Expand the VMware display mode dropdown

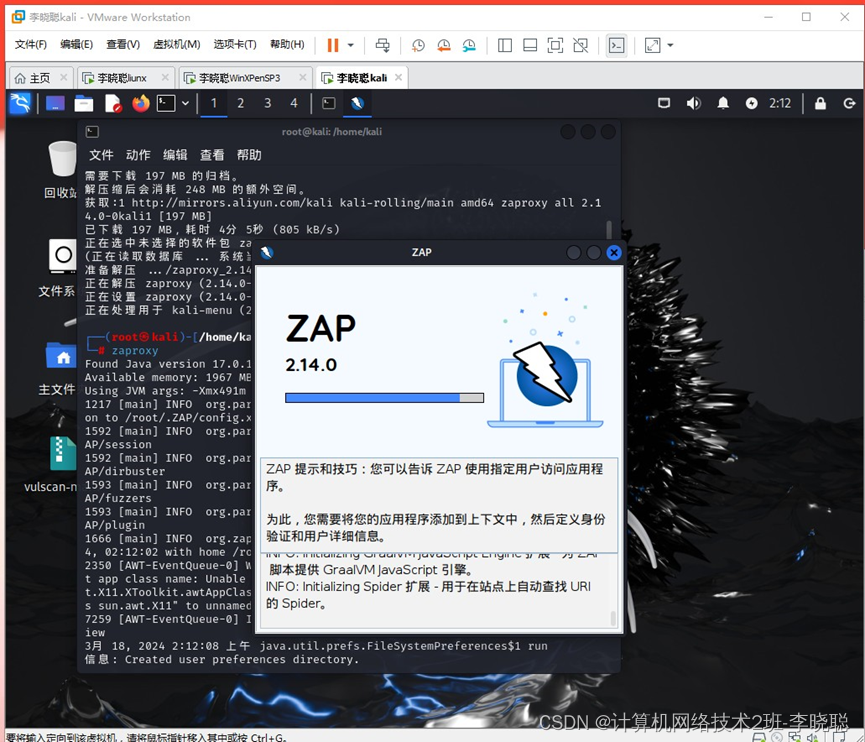[671, 45]
